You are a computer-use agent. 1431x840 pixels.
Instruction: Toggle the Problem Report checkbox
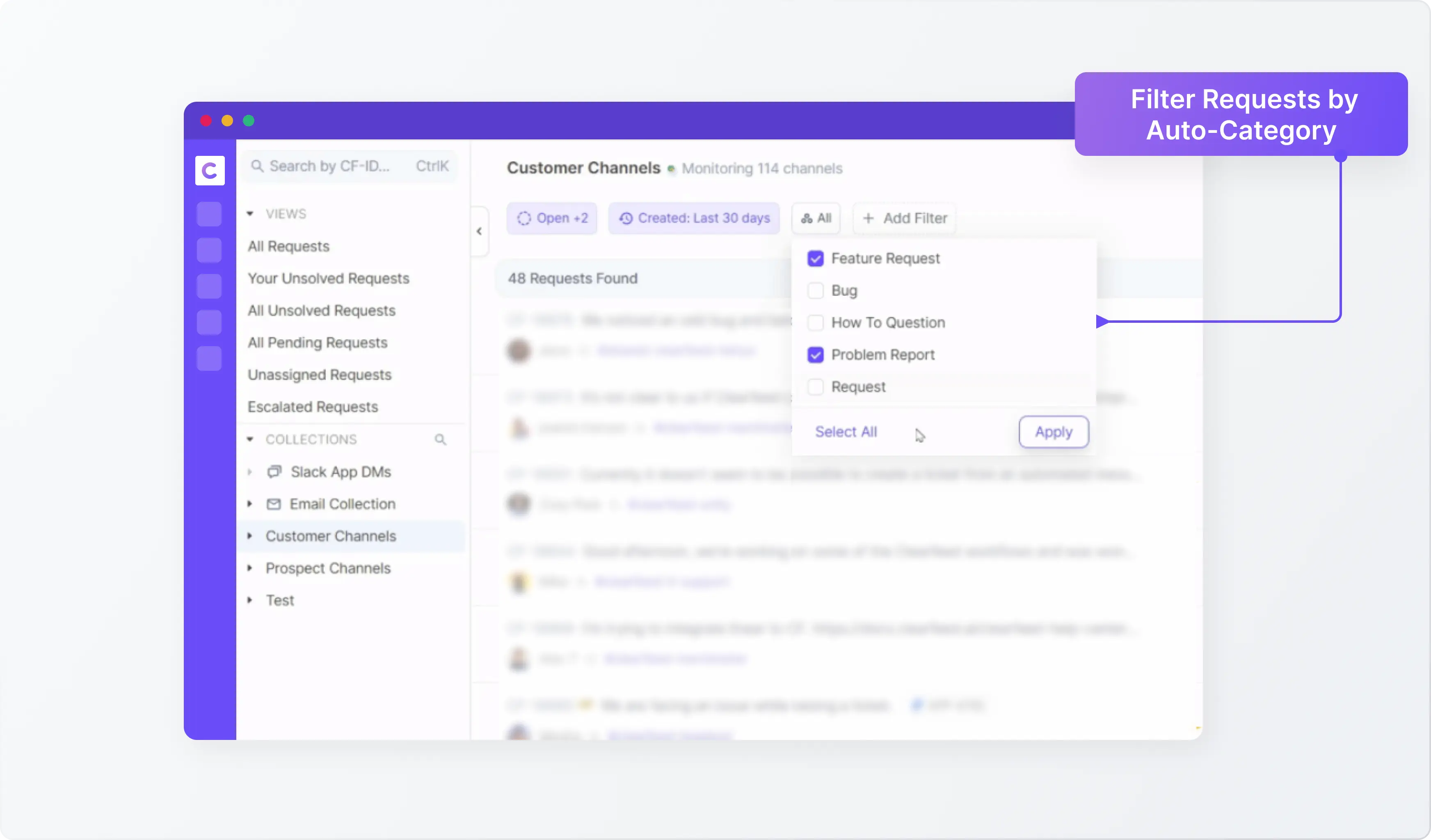click(815, 354)
